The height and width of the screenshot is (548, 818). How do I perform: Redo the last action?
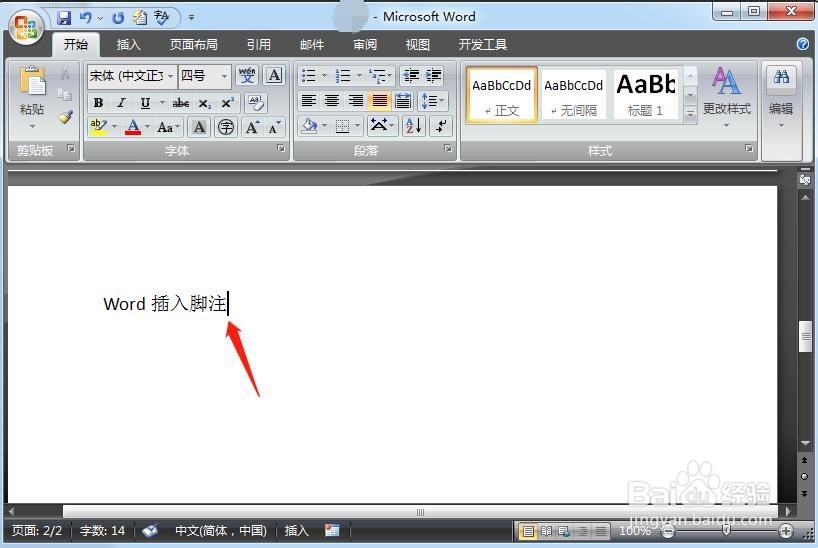[x=118, y=18]
